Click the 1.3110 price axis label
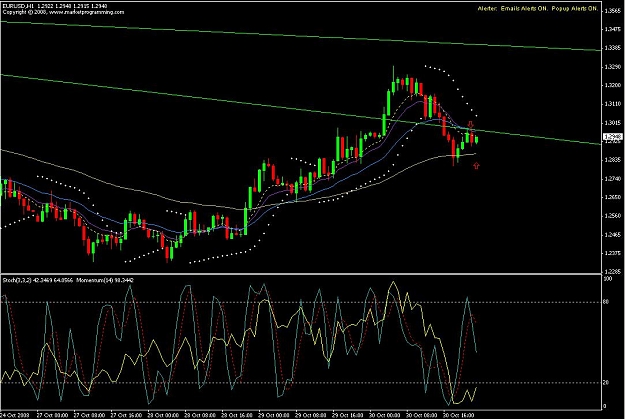625x419 pixels. point(613,104)
